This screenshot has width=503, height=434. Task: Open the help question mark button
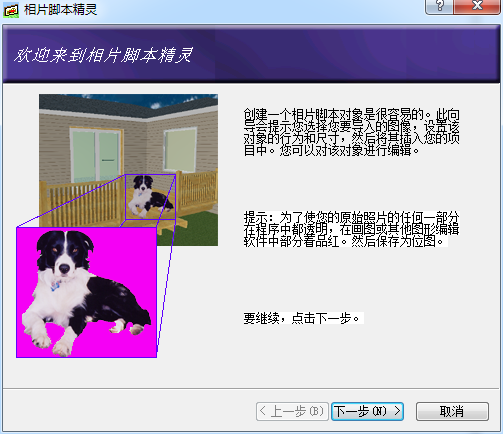pyautogui.click(x=439, y=6)
